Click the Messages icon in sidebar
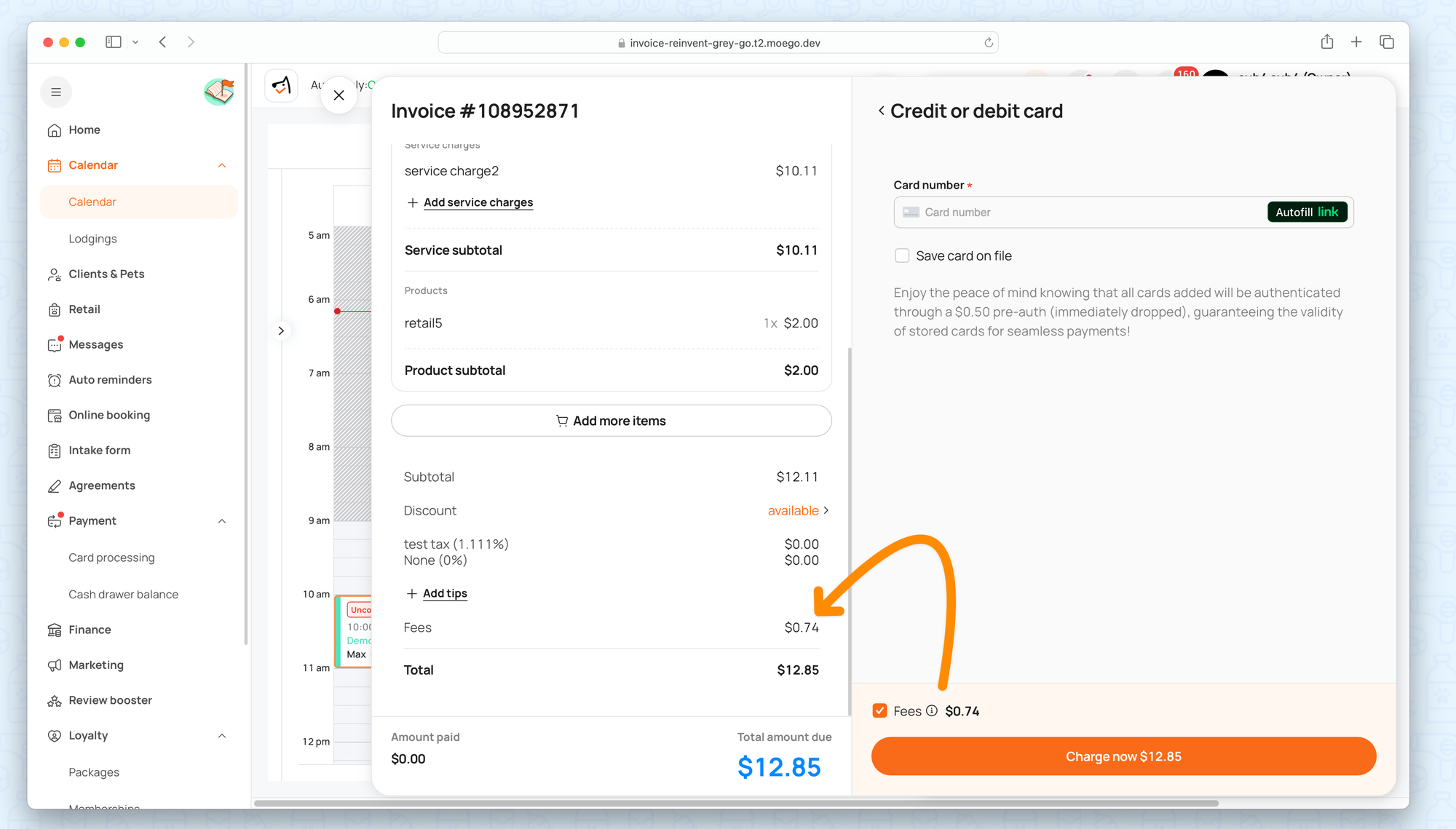Viewport: 1456px width, 829px height. click(55, 345)
